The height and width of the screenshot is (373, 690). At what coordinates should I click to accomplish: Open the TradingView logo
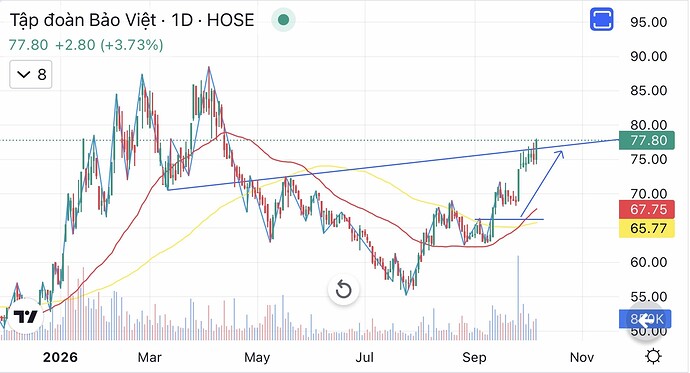tap(26, 316)
